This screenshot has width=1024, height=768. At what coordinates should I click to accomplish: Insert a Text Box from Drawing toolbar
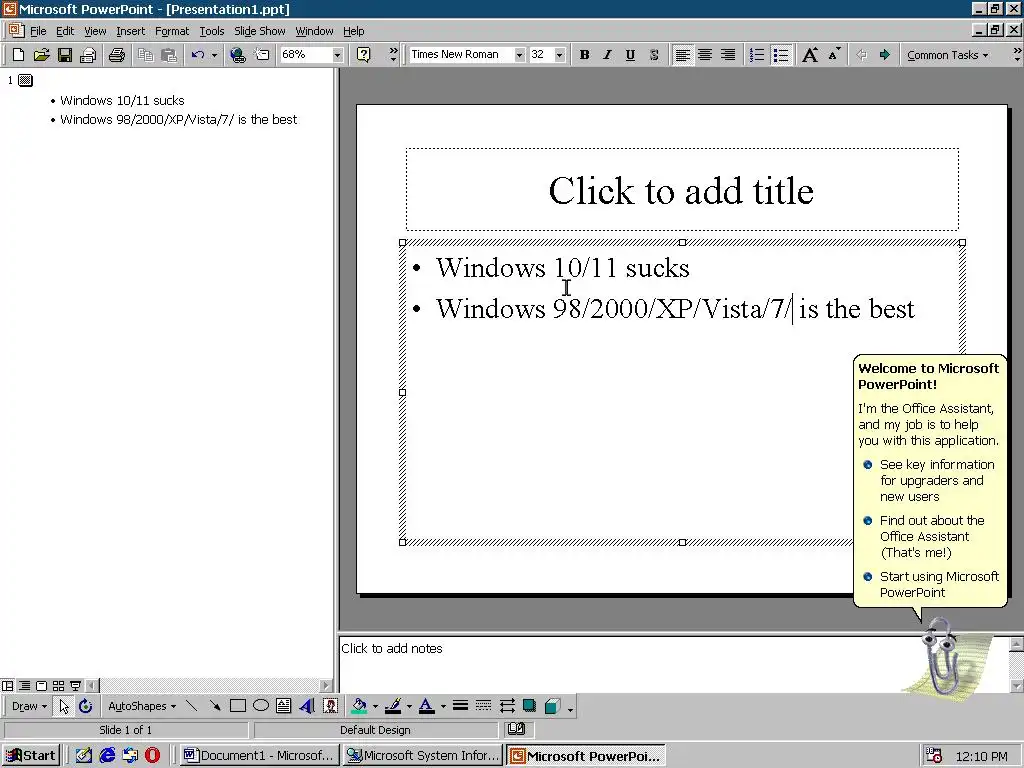coord(283,706)
